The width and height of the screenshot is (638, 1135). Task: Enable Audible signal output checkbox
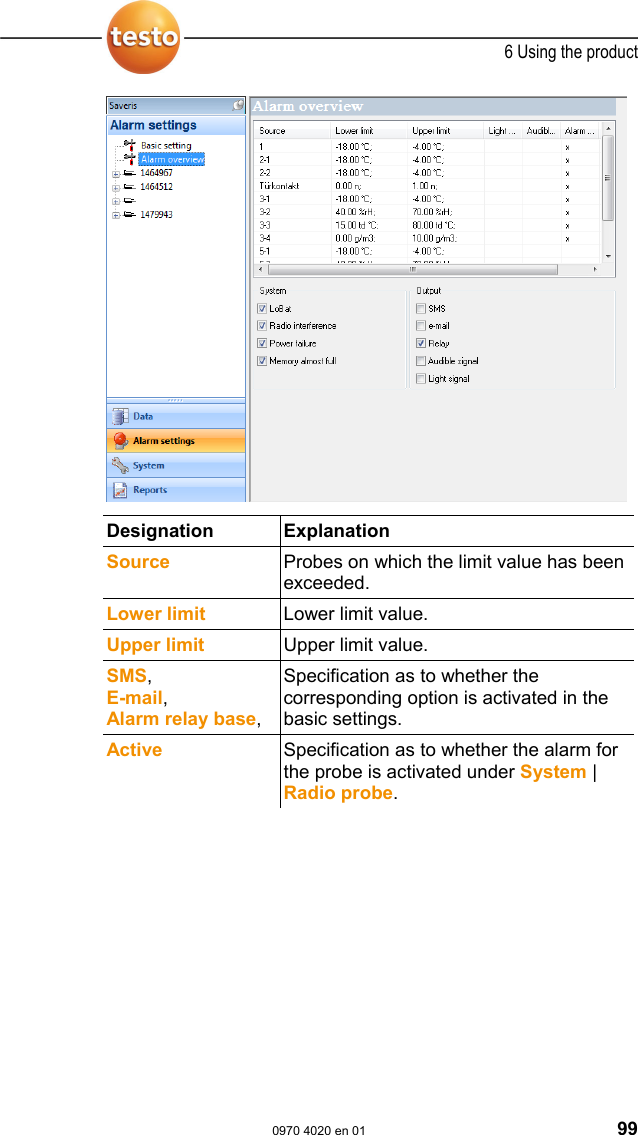[x=421, y=360]
